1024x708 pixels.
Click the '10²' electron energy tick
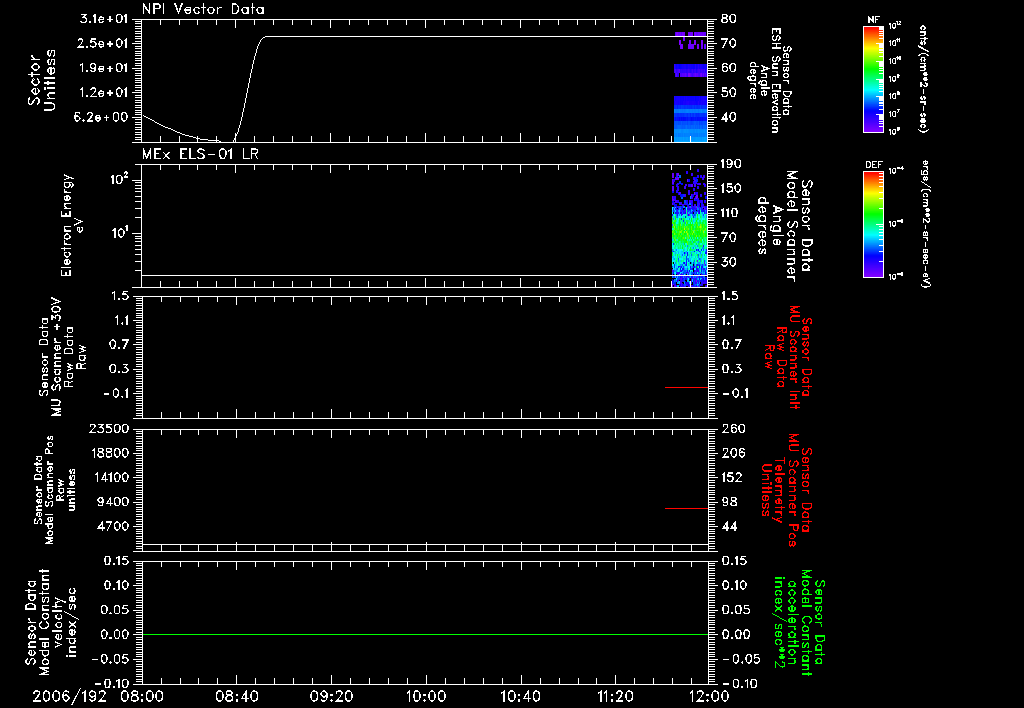120,179
